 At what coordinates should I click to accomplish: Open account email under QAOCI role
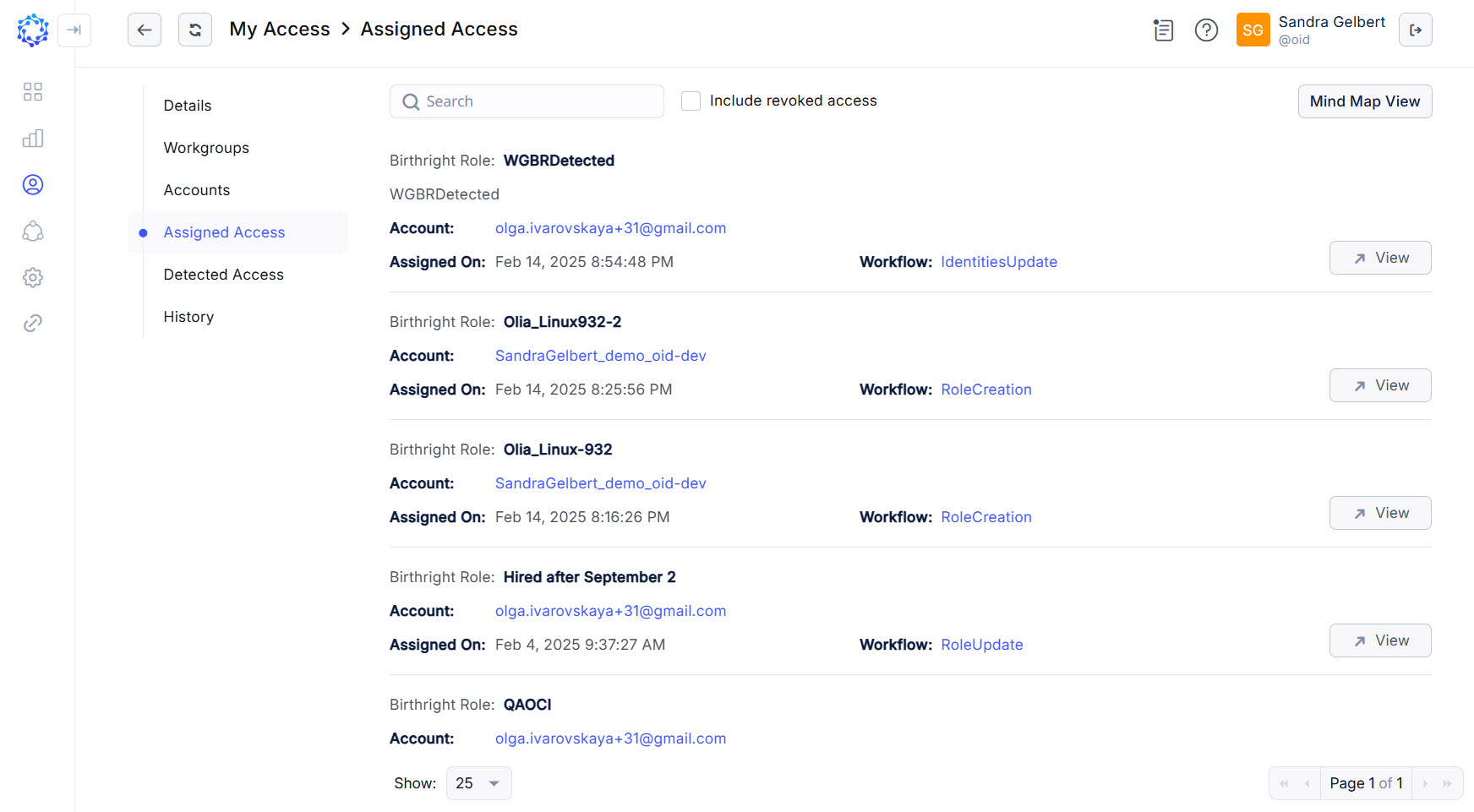[x=610, y=738]
